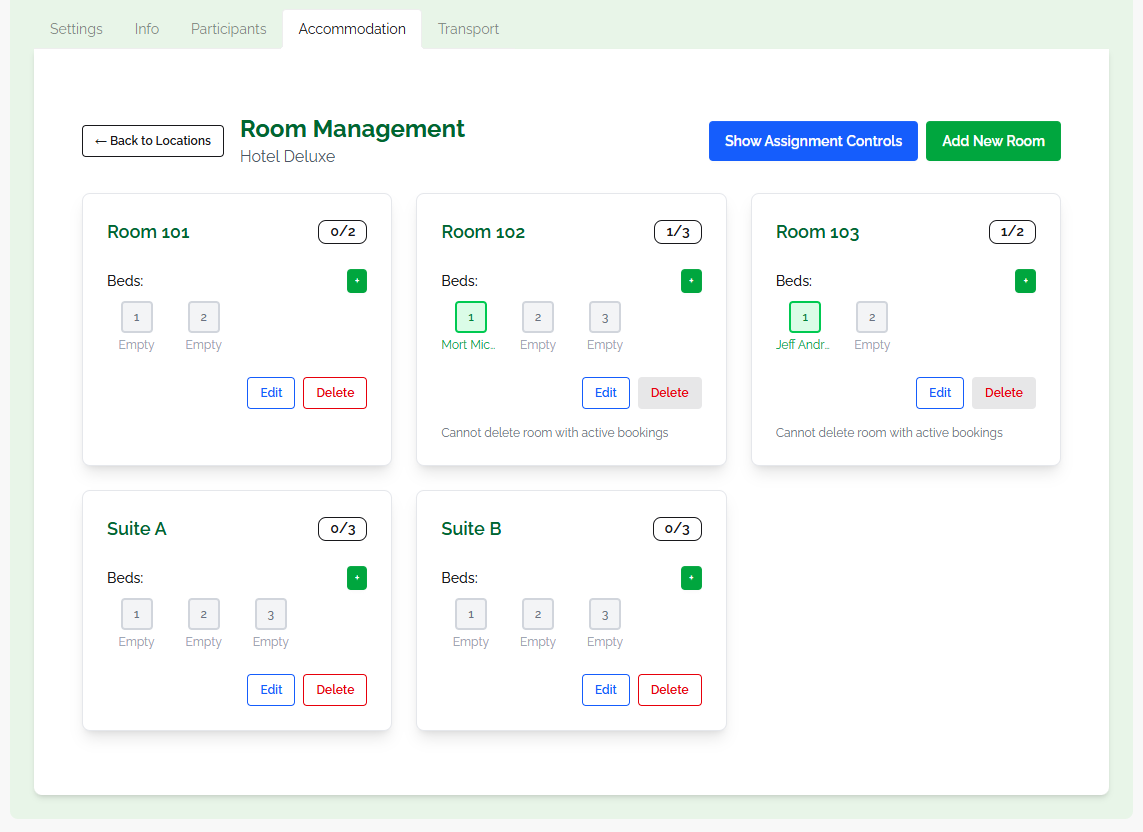Edit Room 101

[x=271, y=393]
